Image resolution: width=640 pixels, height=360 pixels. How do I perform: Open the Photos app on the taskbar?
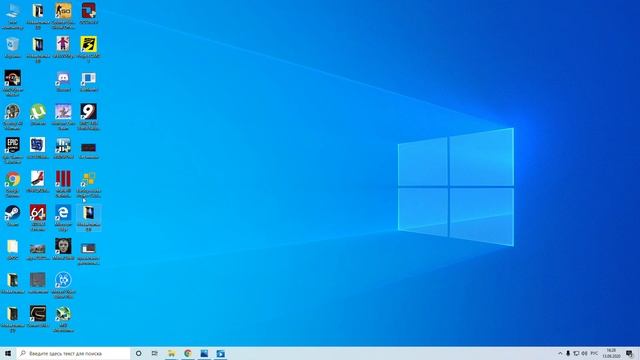click(x=204, y=353)
